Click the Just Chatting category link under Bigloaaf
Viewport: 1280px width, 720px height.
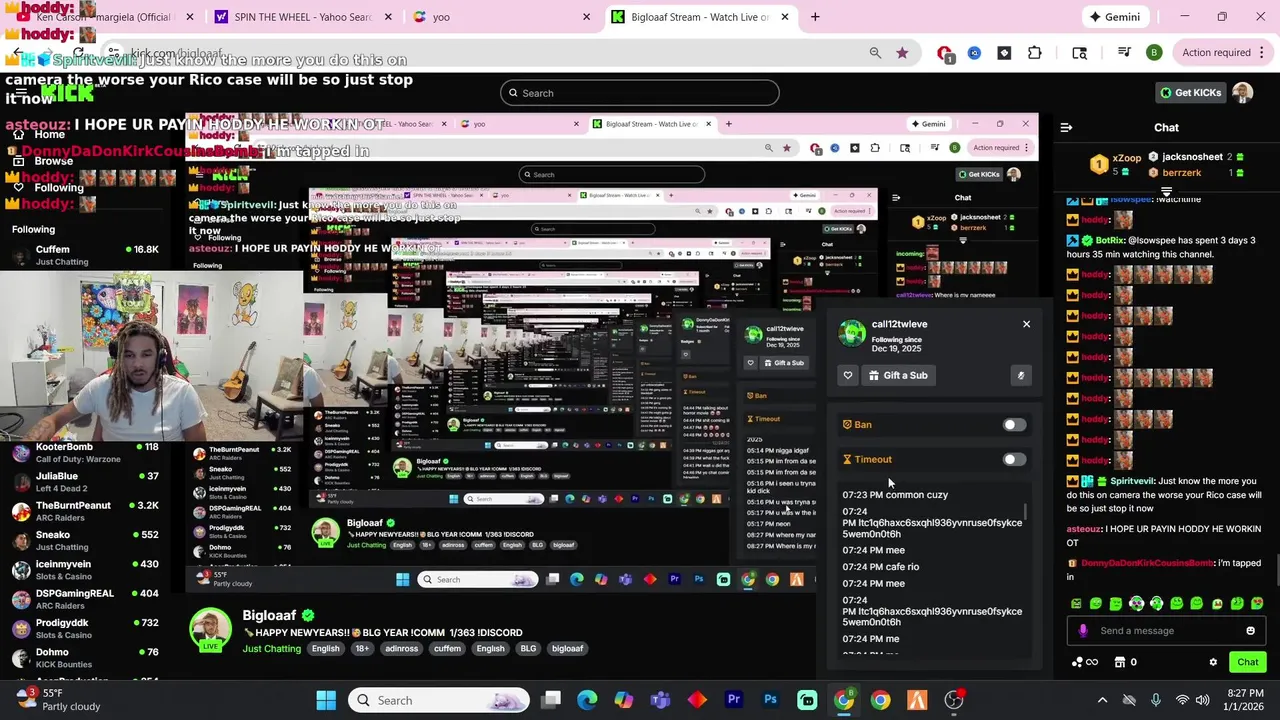(x=271, y=649)
